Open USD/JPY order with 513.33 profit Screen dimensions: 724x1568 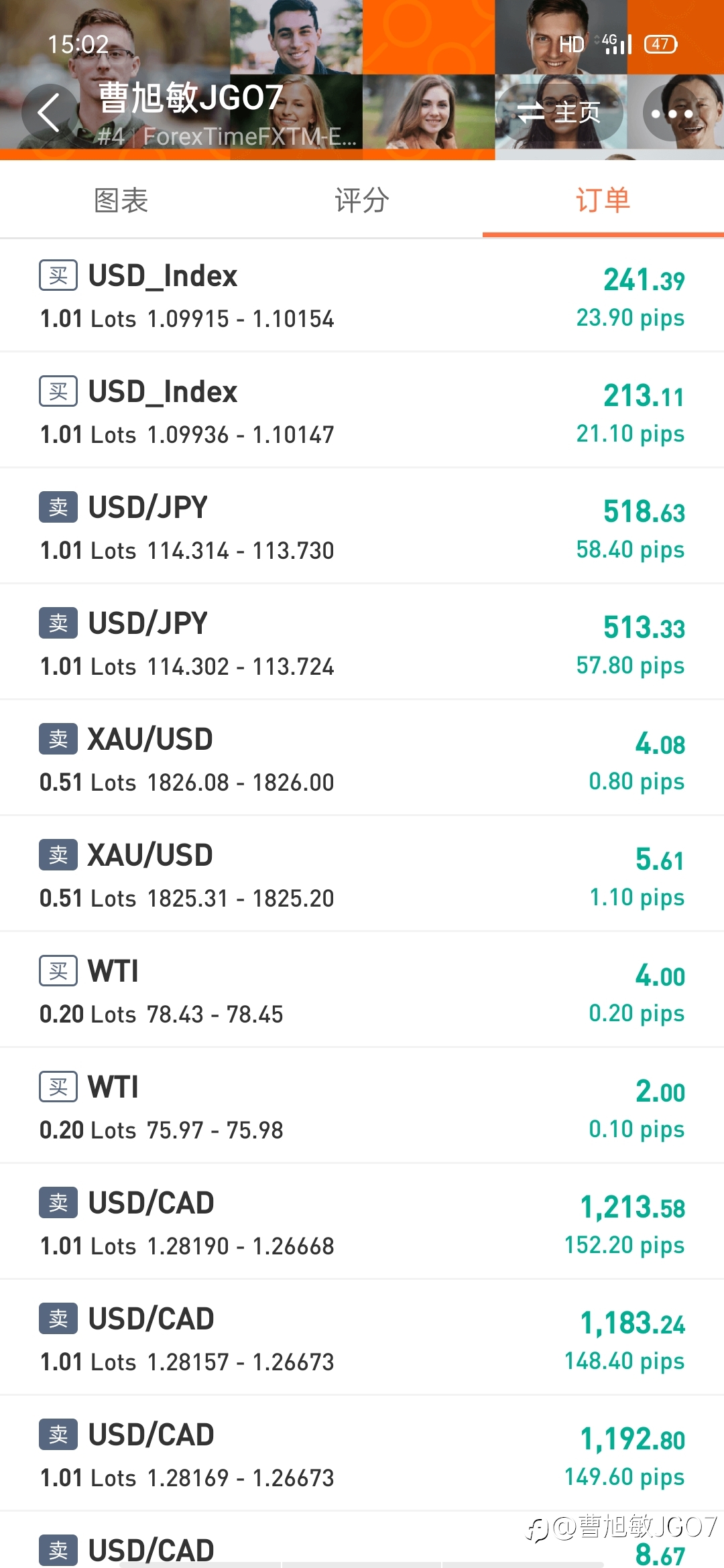[x=362, y=642]
